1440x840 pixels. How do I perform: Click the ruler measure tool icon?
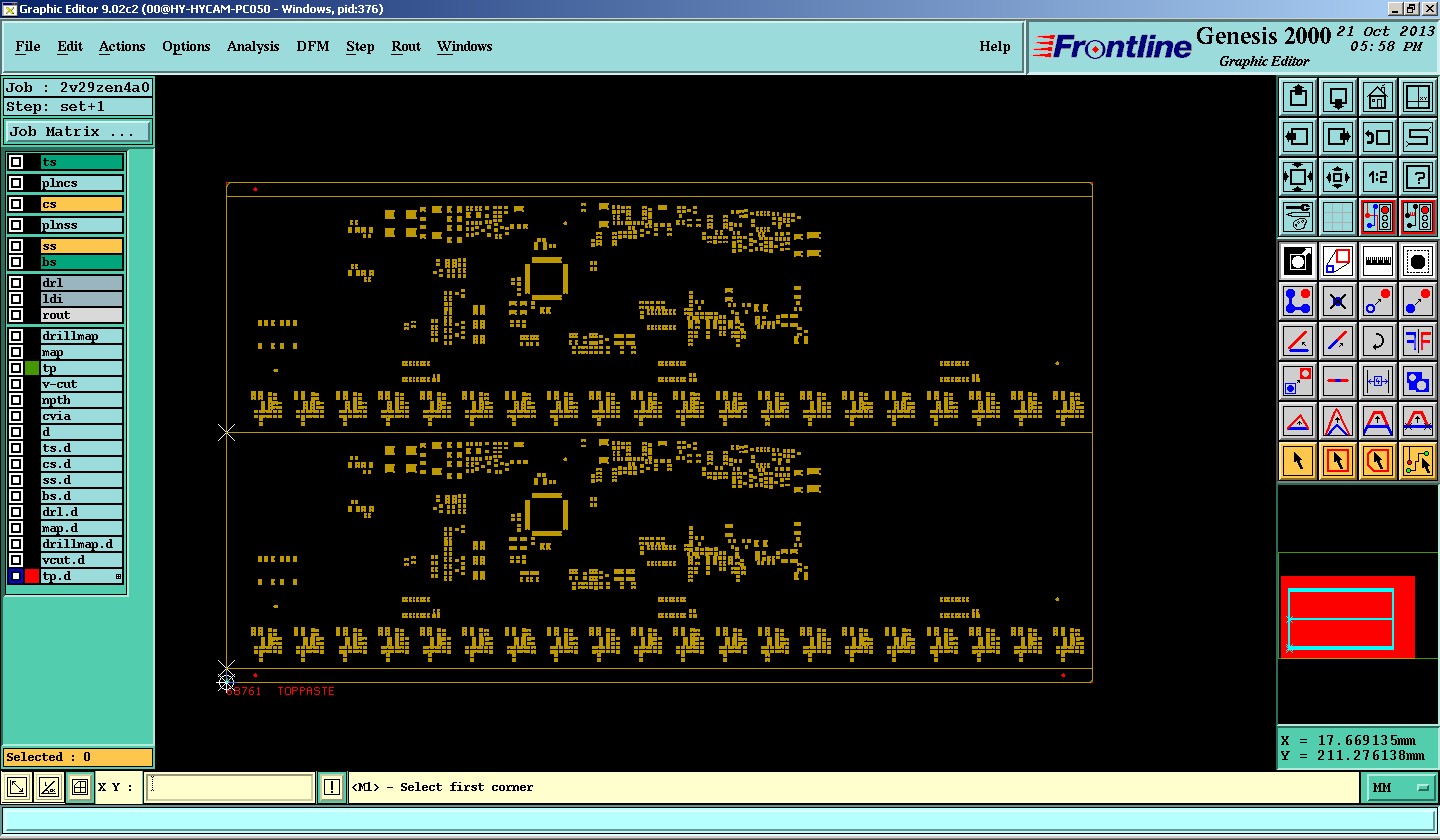(x=1378, y=261)
